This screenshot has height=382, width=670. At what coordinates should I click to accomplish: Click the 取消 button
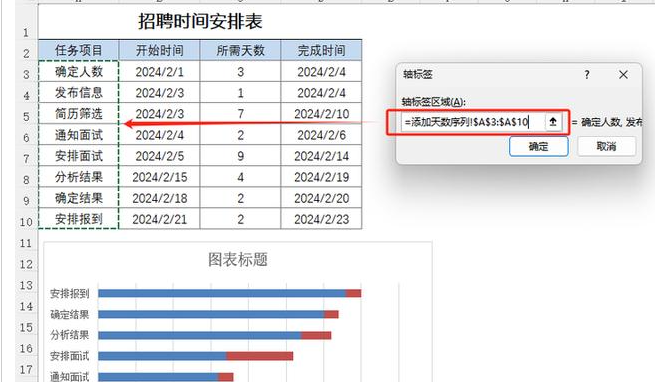(606, 147)
